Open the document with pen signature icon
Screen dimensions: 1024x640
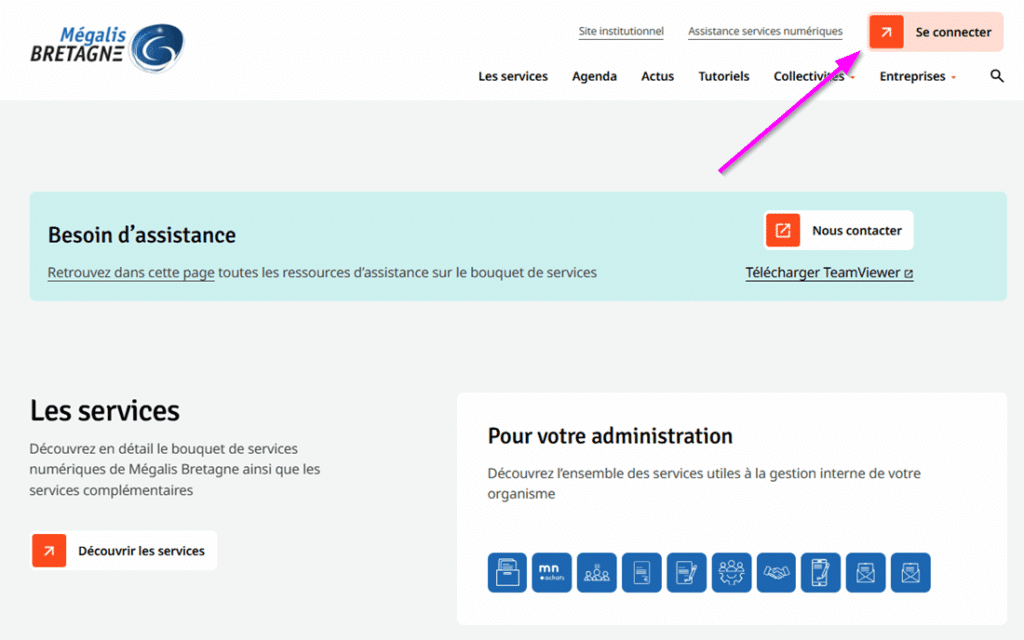(687, 573)
